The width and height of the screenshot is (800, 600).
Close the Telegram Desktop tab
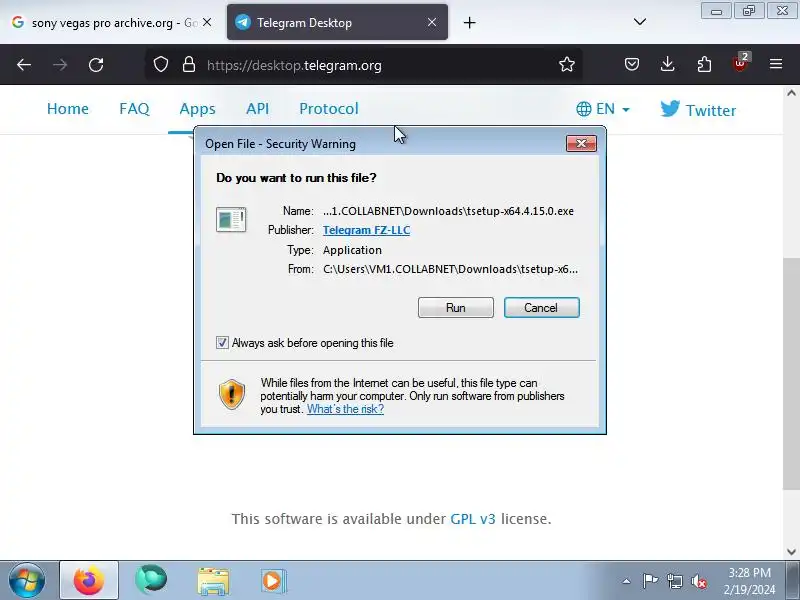click(x=432, y=22)
